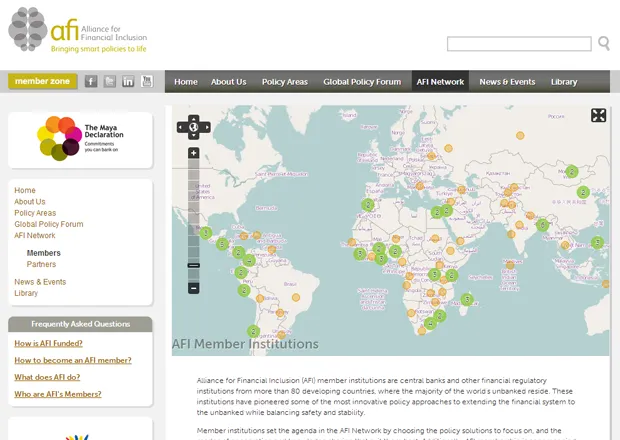Click the search magnifier icon
The height and width of the screenshot is (440, 620).
point(604,43)
